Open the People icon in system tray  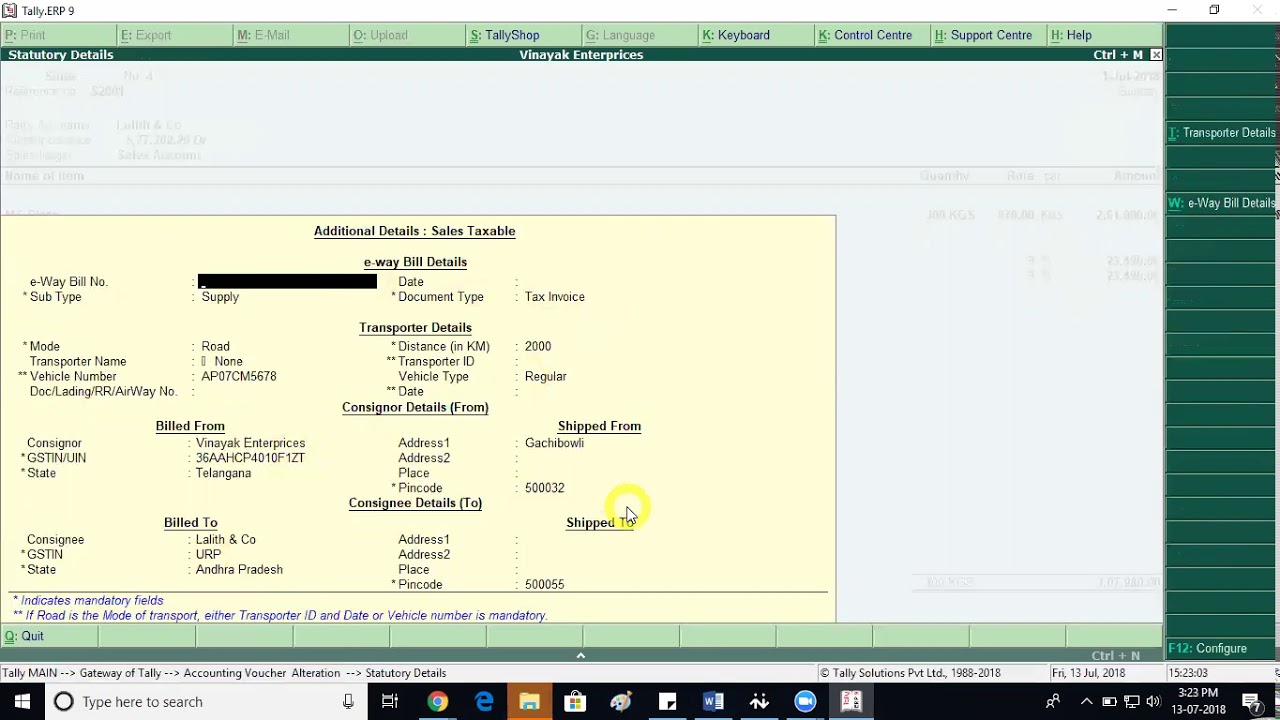point(1052,702)
